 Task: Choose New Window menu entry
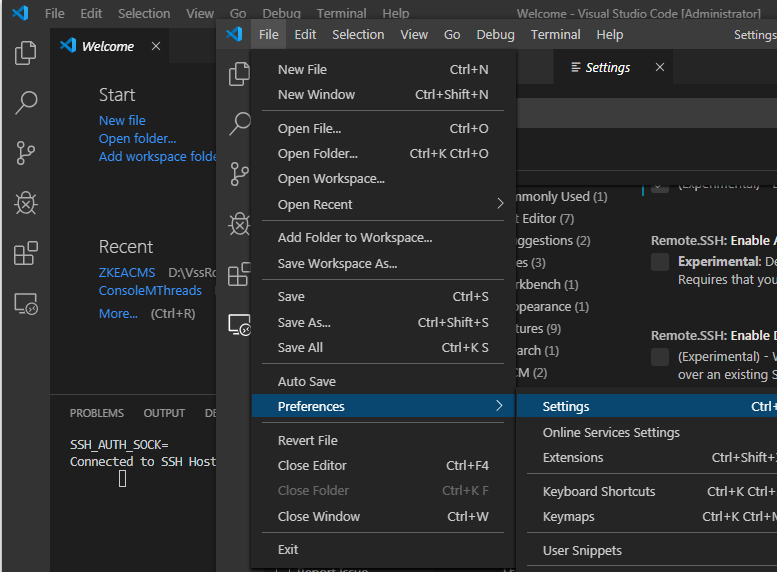(383, 94)
